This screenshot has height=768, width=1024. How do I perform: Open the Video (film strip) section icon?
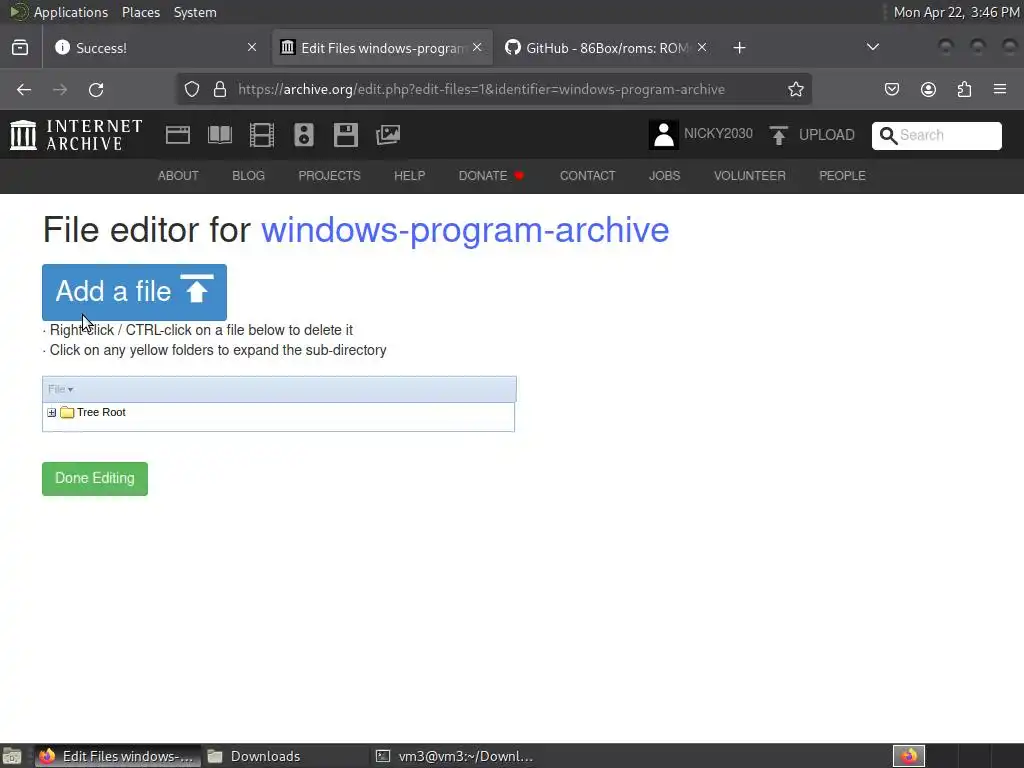point(262,135)
